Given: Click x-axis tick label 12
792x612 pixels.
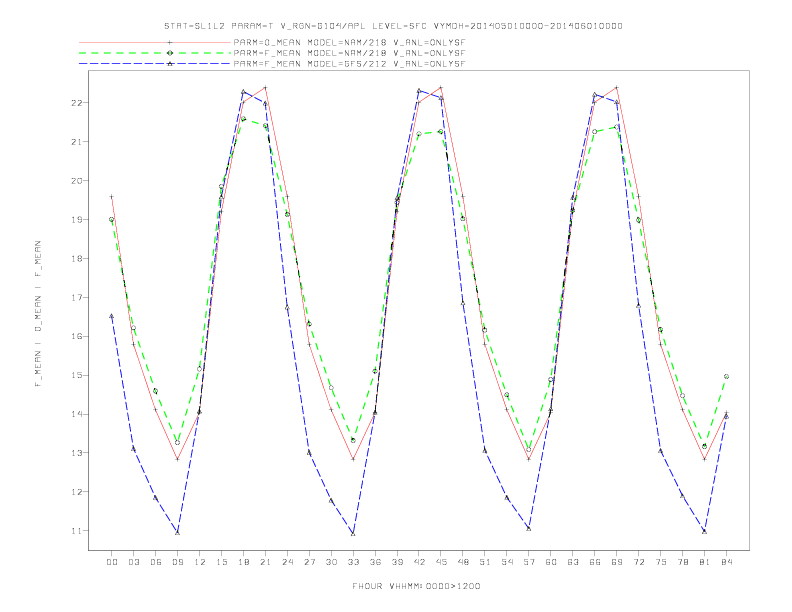Looking at the screenshot, I should point(200,562).
